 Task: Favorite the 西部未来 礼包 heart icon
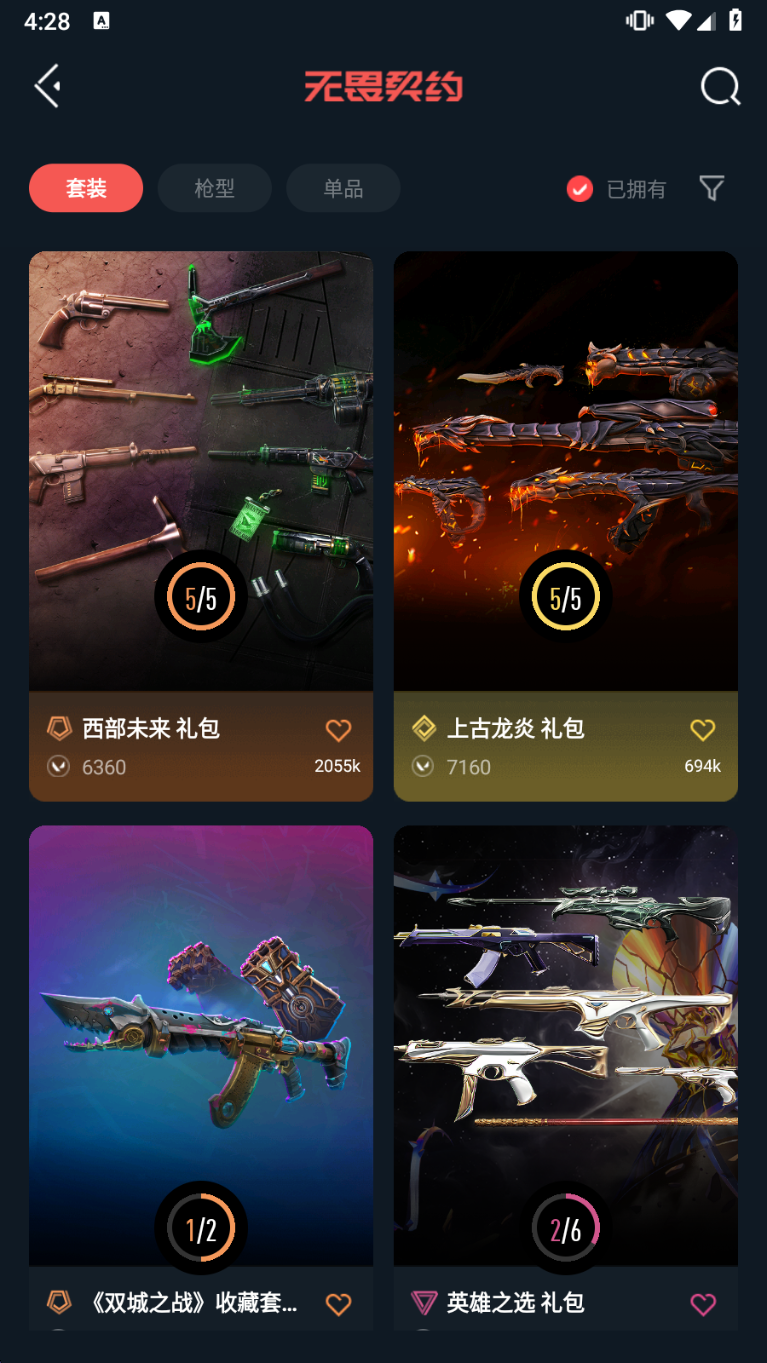[x=339, y=730]
